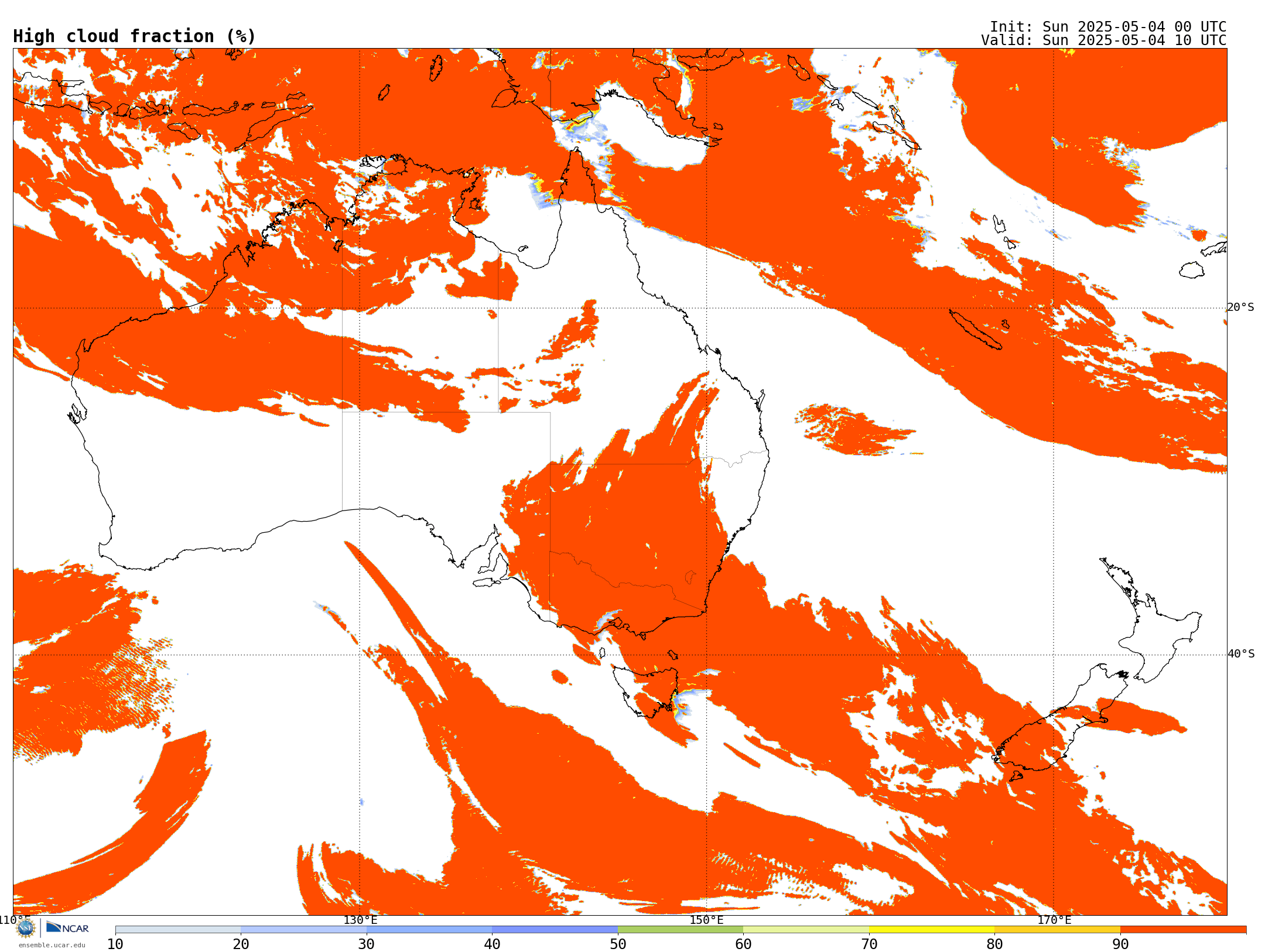The width and height of the screenshot is (1265, 952).
Task: Click New Caledonia island outline
Action: pos(975,330)
